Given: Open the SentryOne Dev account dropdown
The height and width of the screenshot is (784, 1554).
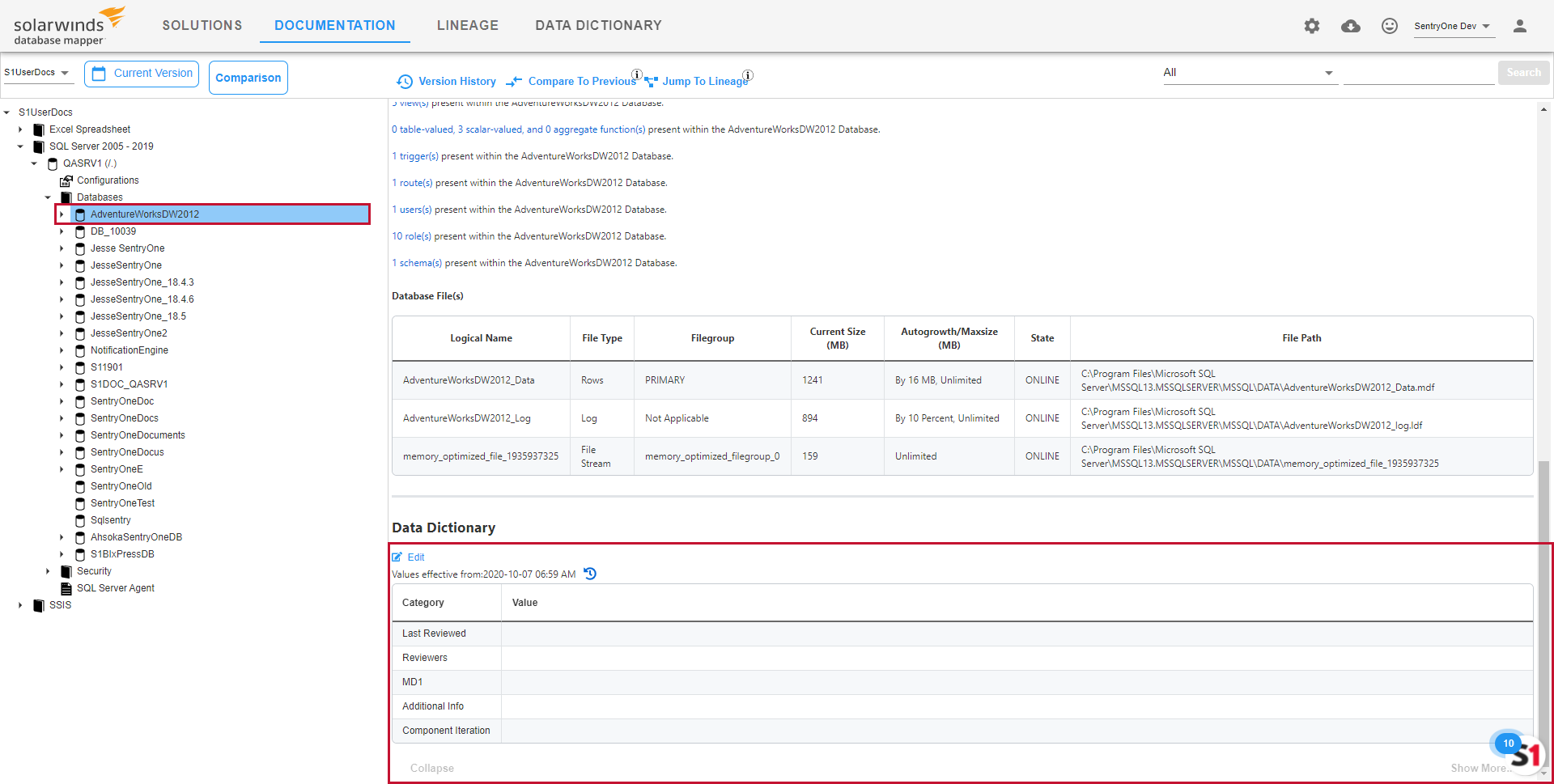Looking at the screenshot, I should (x=1453, y=26).
